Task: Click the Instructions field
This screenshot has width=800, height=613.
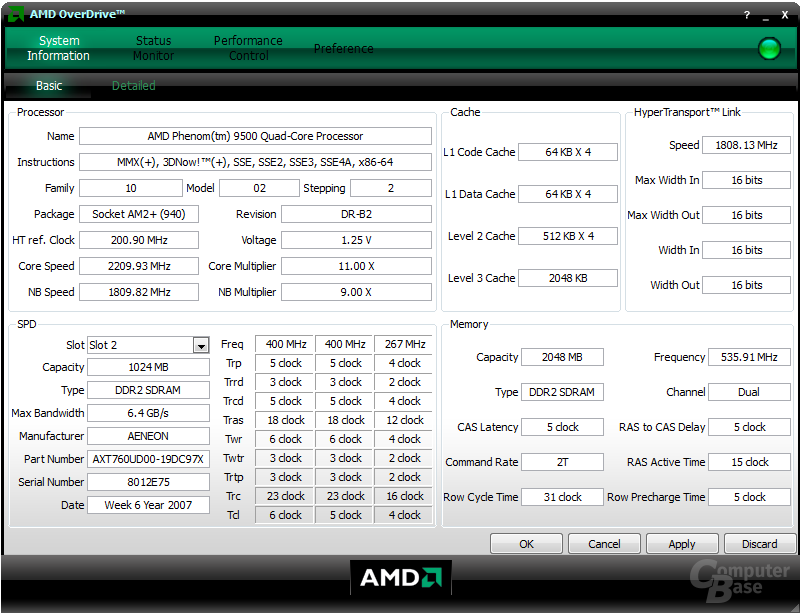Action: 255,162
